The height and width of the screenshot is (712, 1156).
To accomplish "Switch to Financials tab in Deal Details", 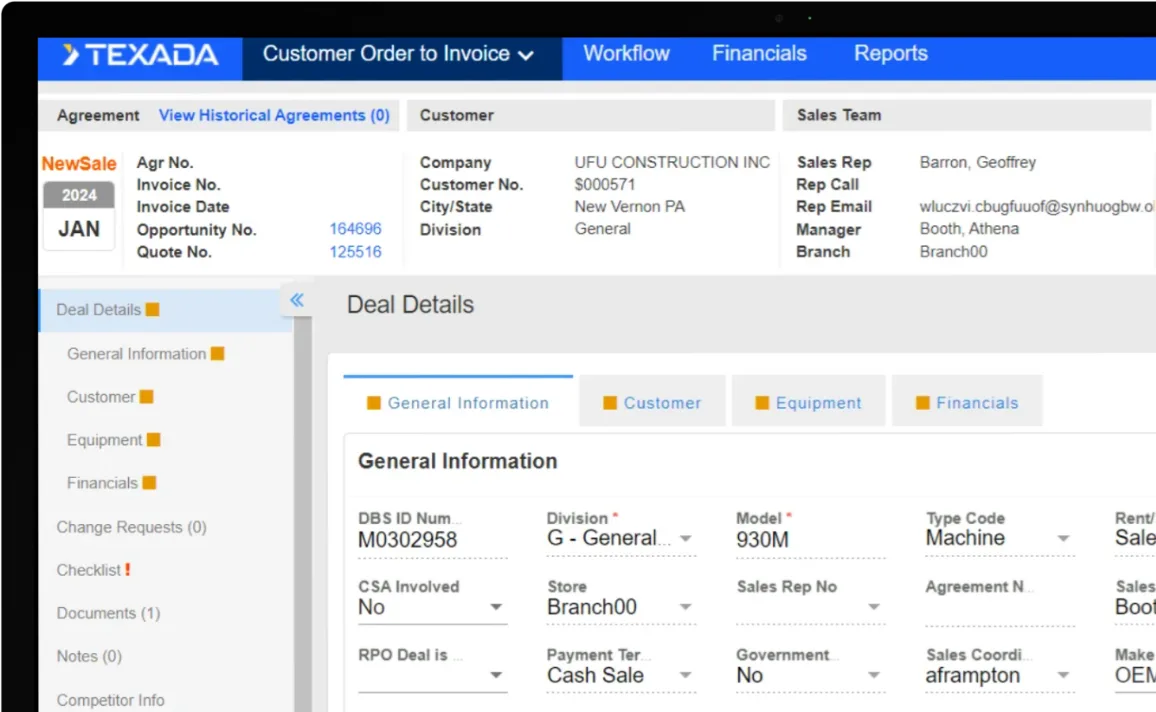I will tap(967, 402).
